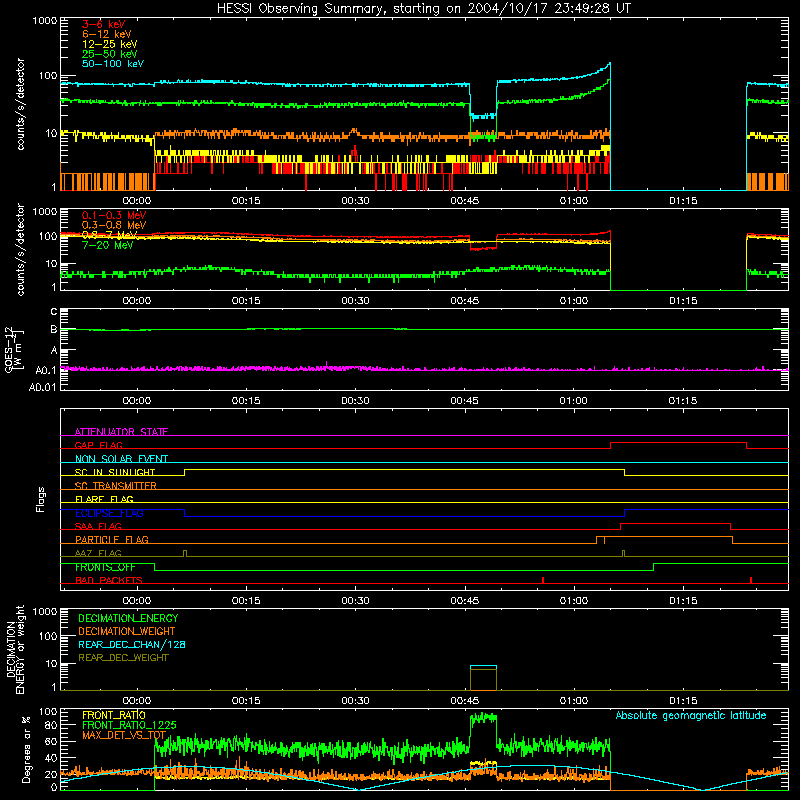
Task: Select the DECIMATION_ENERGY legend entry
Action: [128, 618]
